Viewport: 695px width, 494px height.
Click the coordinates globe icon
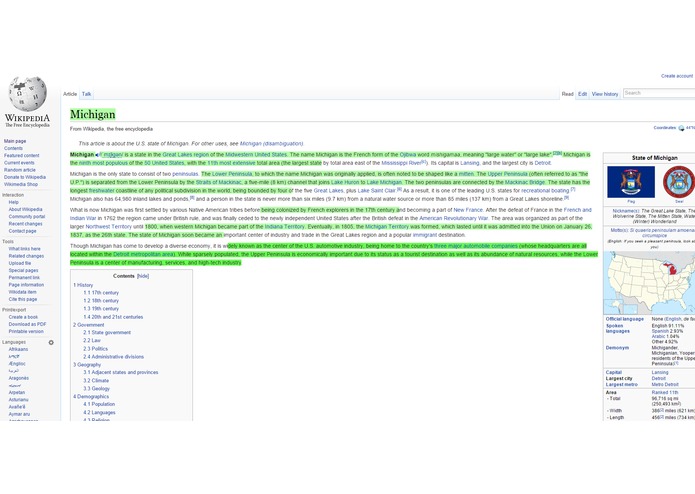tap(681, 128)
